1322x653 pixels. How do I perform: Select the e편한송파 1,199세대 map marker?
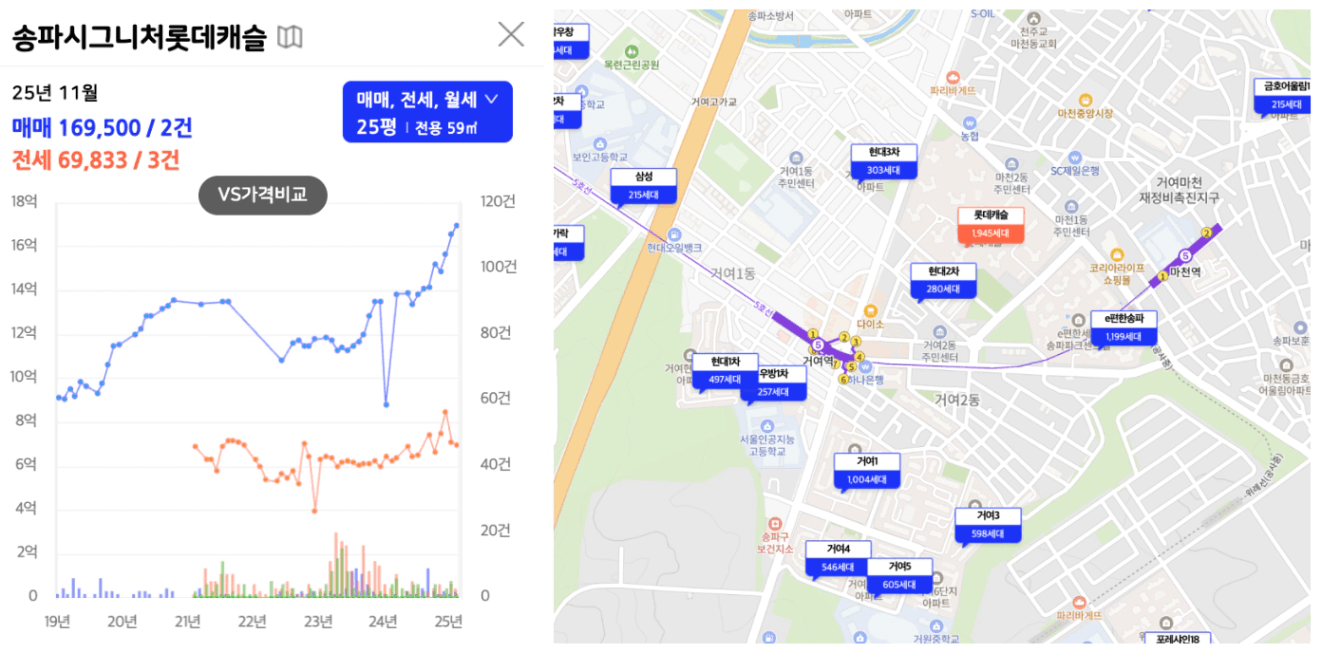[x=1124, y=328]
